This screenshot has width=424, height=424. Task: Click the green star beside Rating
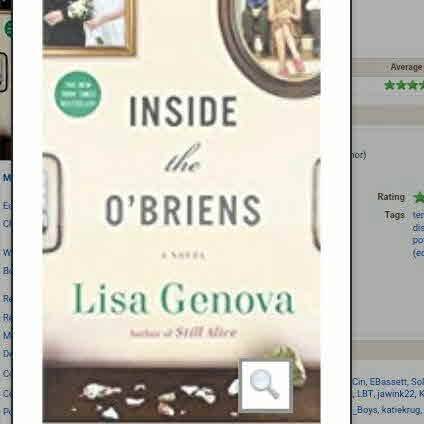coord(419,197)
